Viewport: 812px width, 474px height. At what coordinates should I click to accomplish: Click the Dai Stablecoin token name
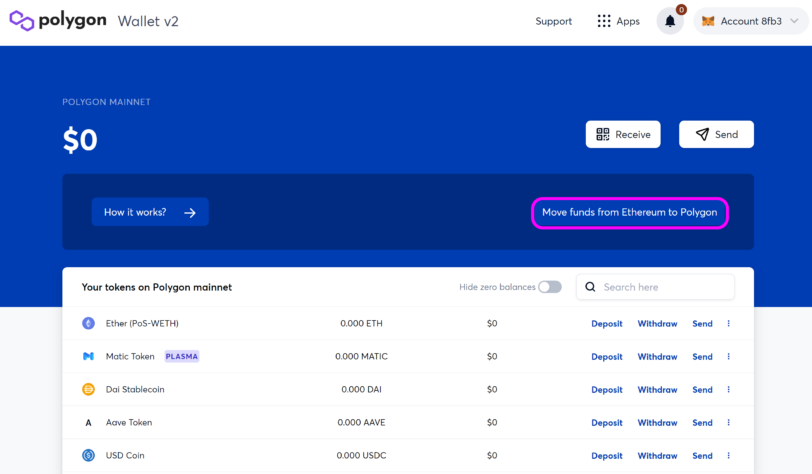coord(135,390)
